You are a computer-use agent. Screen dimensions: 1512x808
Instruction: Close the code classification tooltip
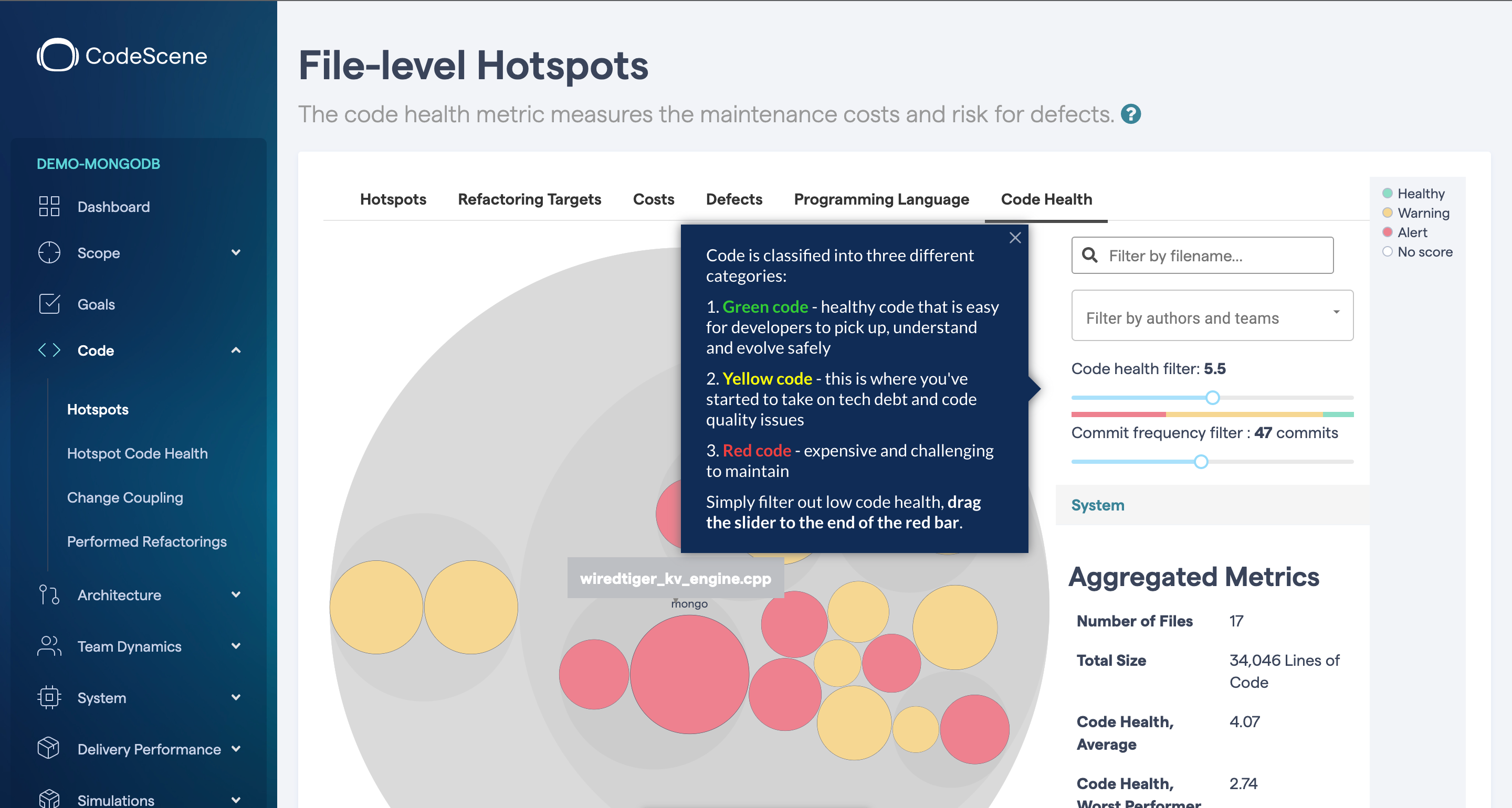click(x=1015, y=238)
